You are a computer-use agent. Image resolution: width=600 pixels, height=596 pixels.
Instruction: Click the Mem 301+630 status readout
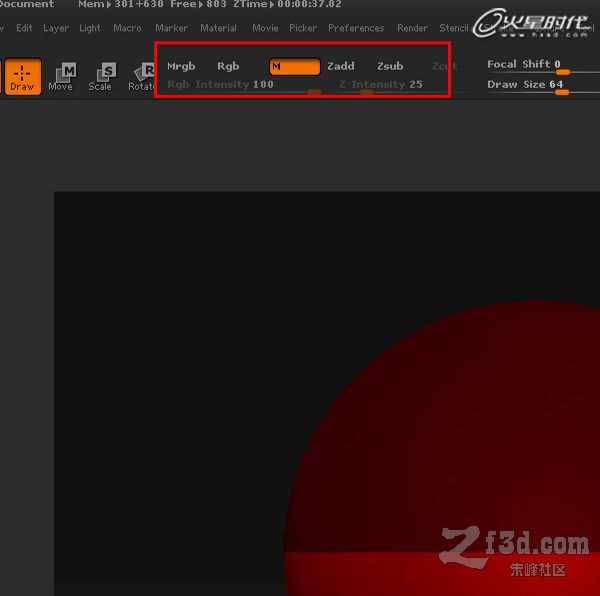tap(121, 4)
